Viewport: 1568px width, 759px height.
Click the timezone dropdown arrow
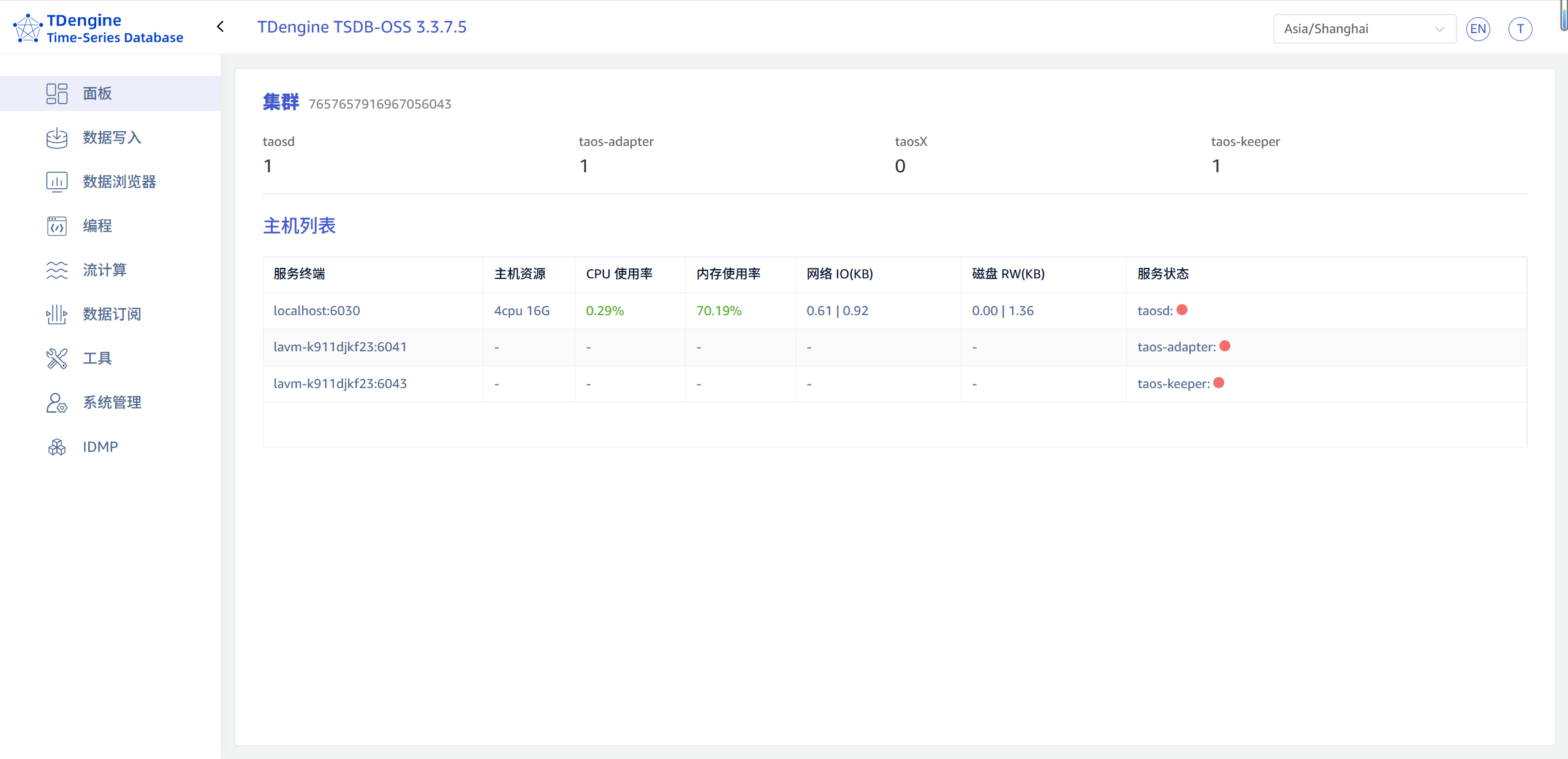[1439, 29]
